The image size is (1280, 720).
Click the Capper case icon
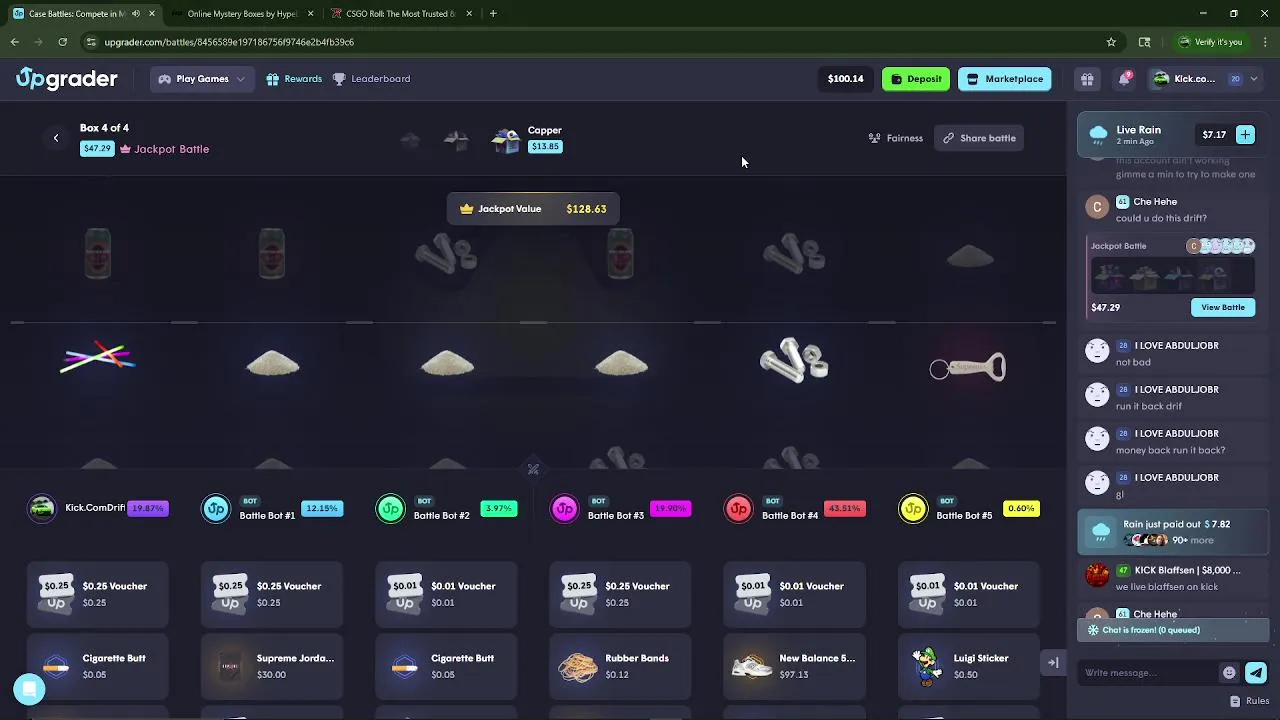506,140
